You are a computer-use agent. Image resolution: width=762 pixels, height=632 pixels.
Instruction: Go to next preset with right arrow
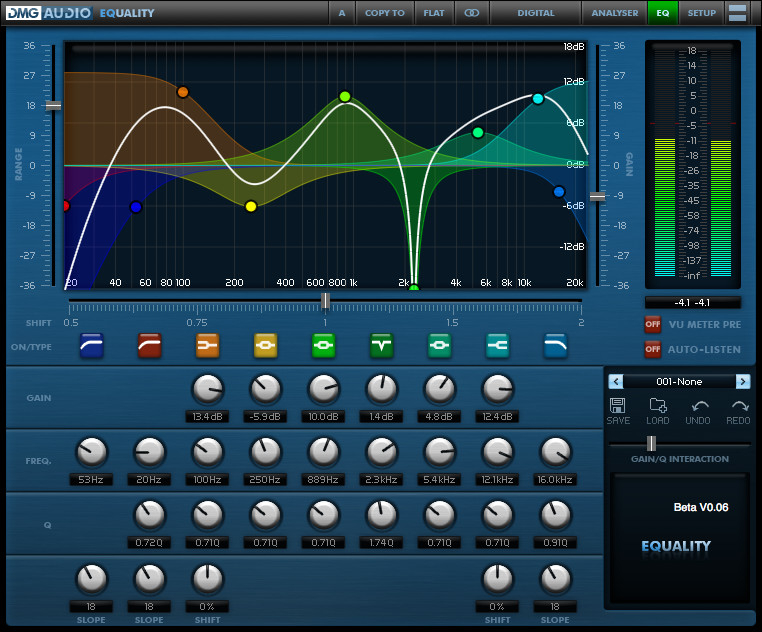point(742,381)
